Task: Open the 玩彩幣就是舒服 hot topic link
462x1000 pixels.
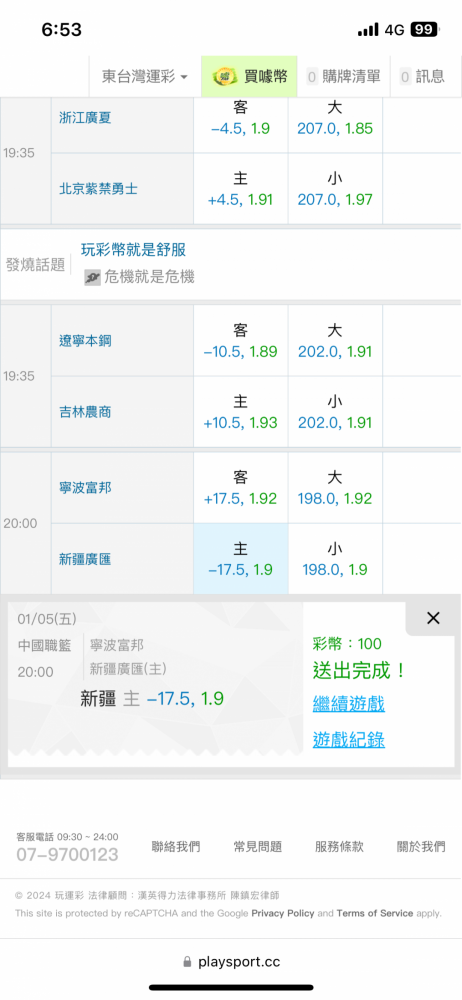Action: (133, 249)
